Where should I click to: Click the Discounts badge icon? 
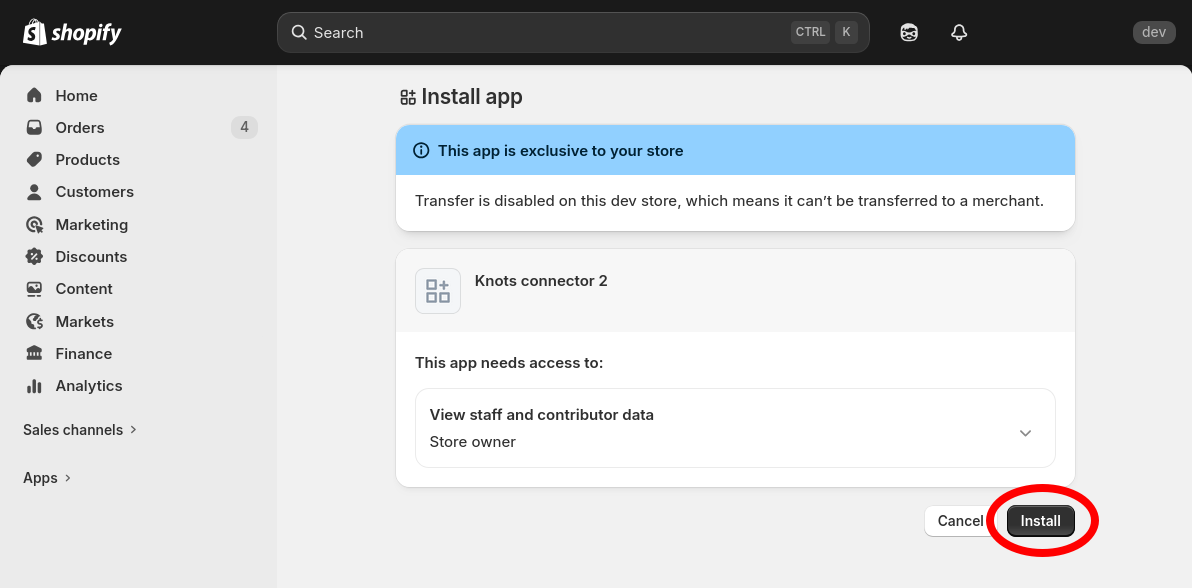coord(34,256)
